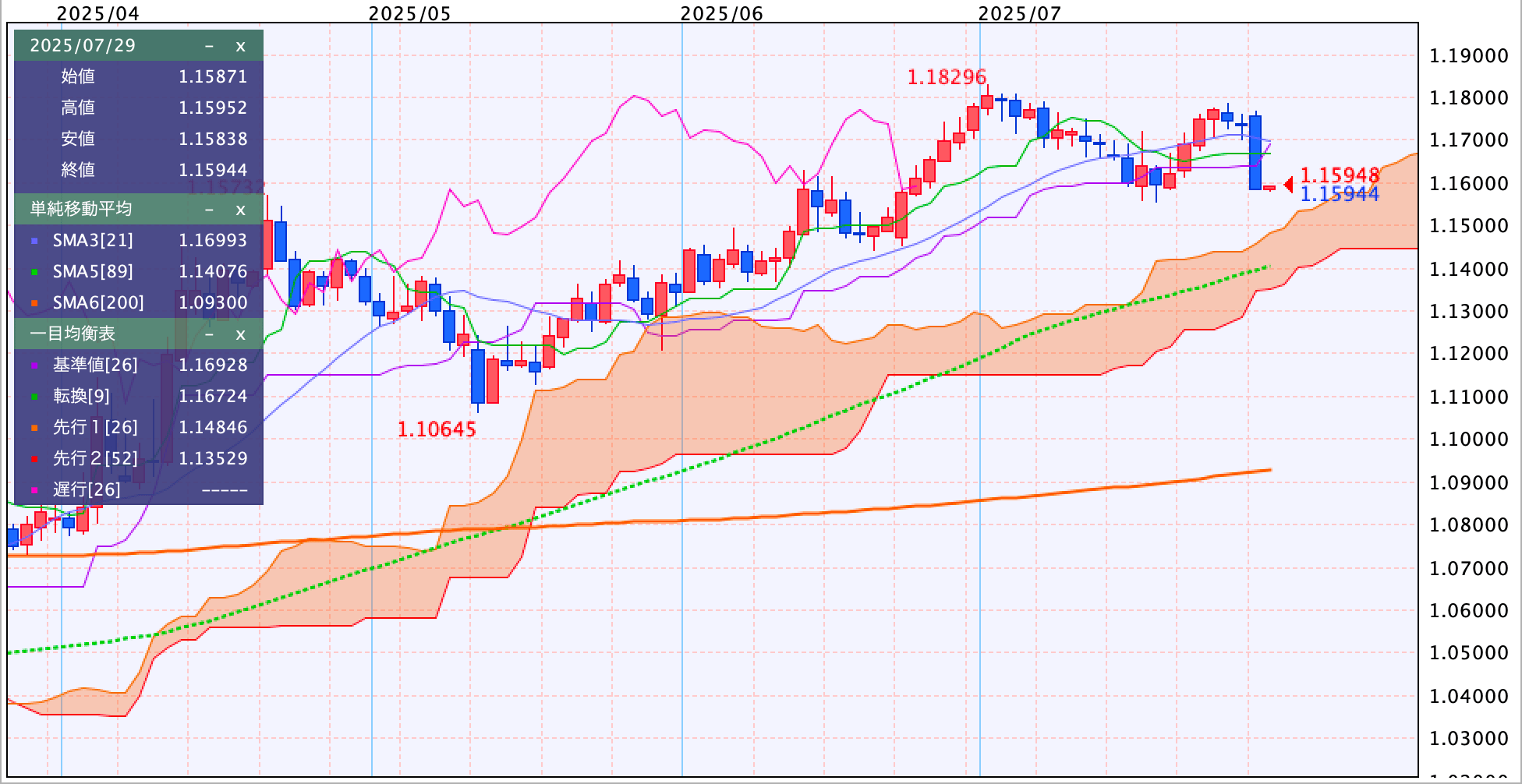Click the 終値 value 1.15944
Viewport: 1522px width, 784px height.
pos(213,170)
